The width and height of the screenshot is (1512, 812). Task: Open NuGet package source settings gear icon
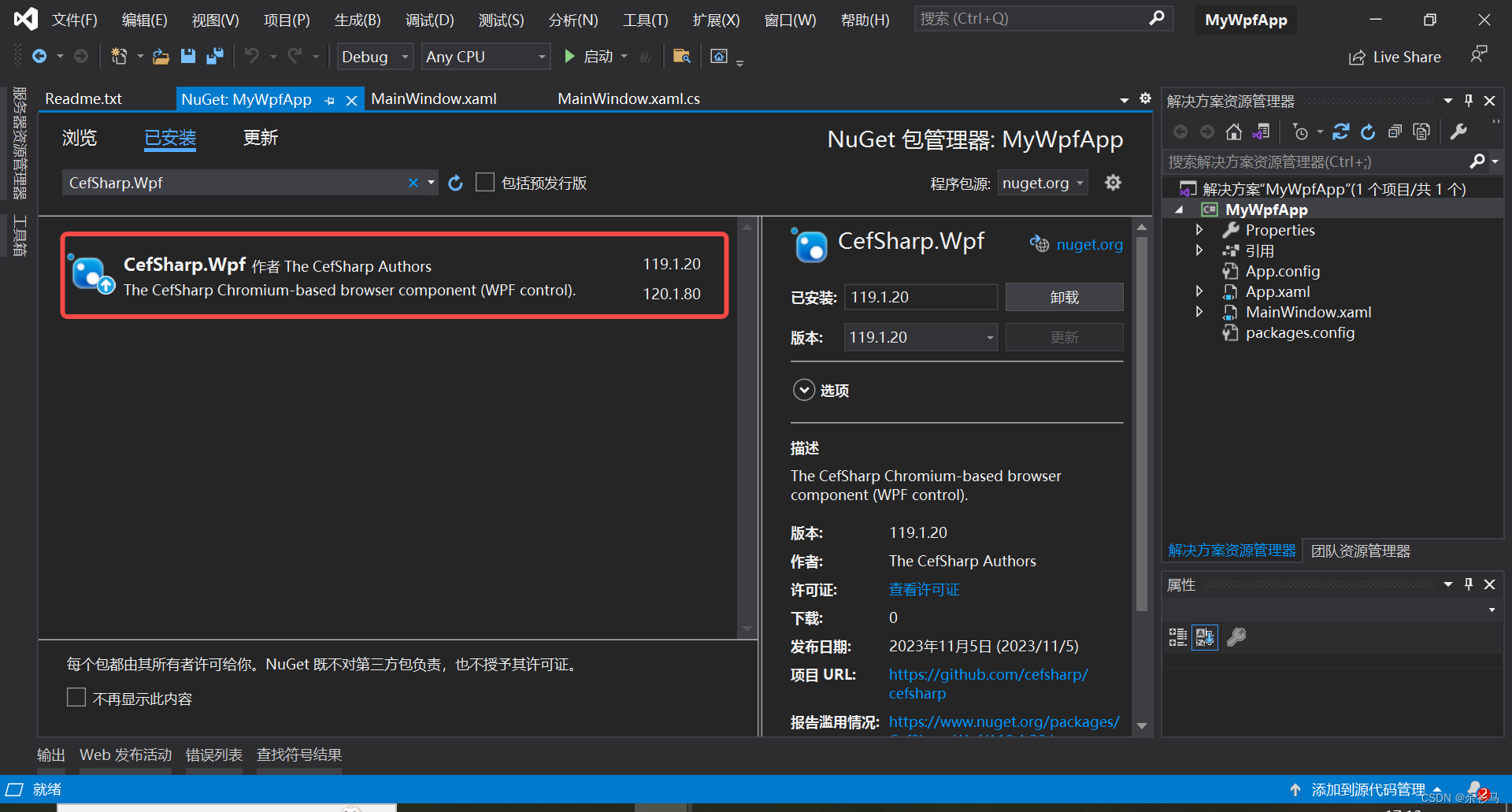click(x=1113, y=182)
